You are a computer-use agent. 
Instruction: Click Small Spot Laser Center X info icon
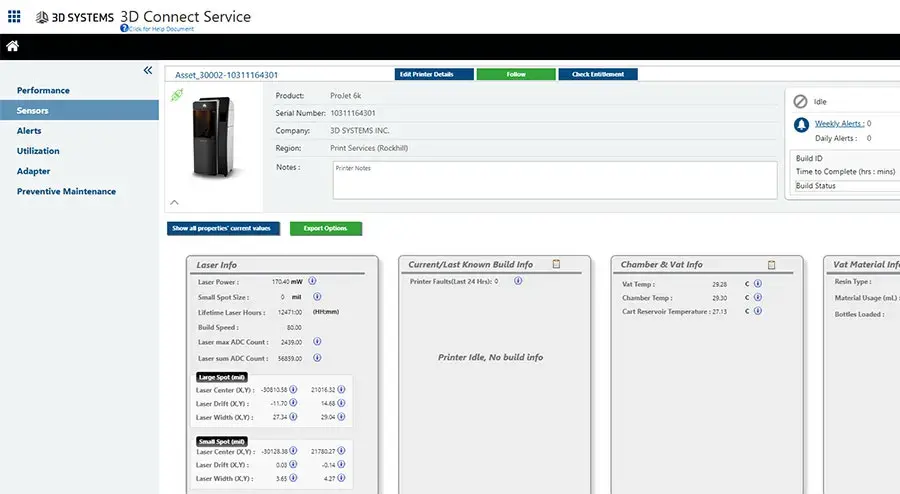(x=293, y=450)
